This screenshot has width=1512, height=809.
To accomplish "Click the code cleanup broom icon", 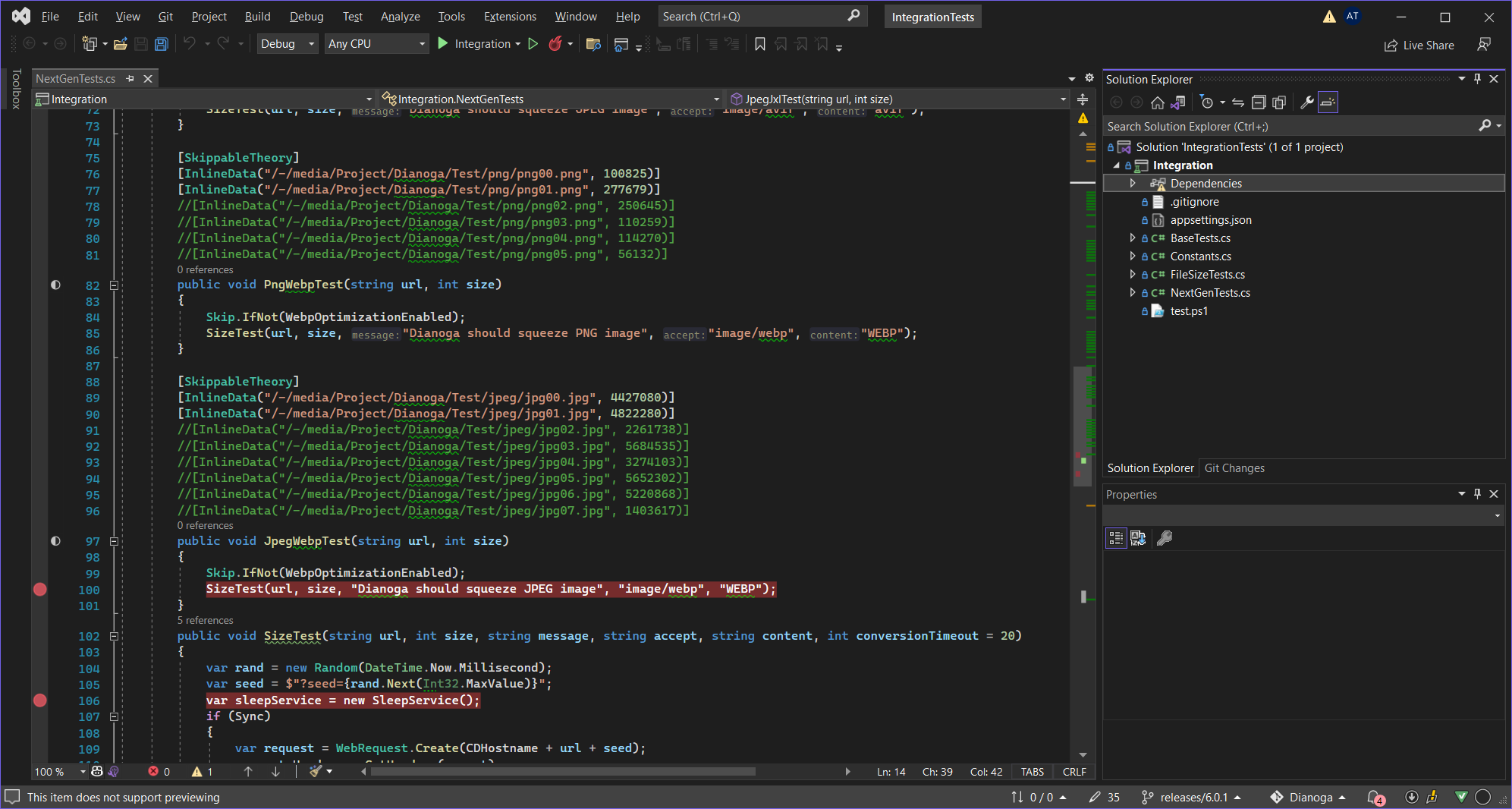I will click(316, 772).
